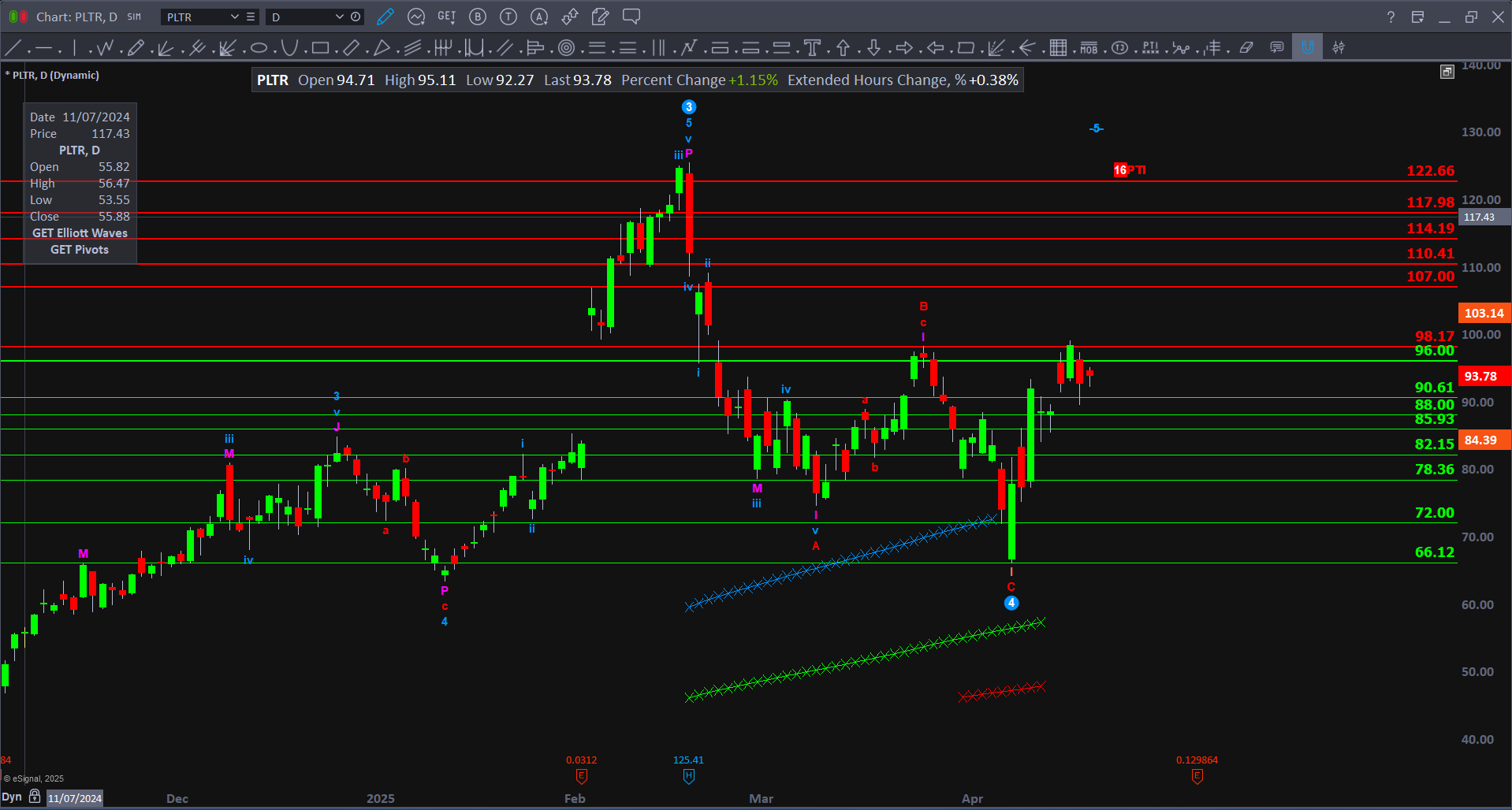Image resolution: width=1512 pixels, height=810 pixels.
Task: Select the rectangle drawing tool
Action: pyautogui.click(x=320, y=48)
